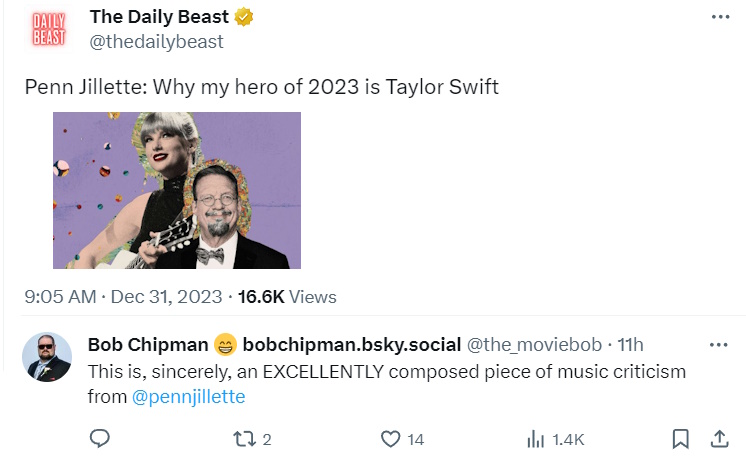746x461 pixels.
Task: Like Bob Chipman's reply
Action: pos(392,438)
